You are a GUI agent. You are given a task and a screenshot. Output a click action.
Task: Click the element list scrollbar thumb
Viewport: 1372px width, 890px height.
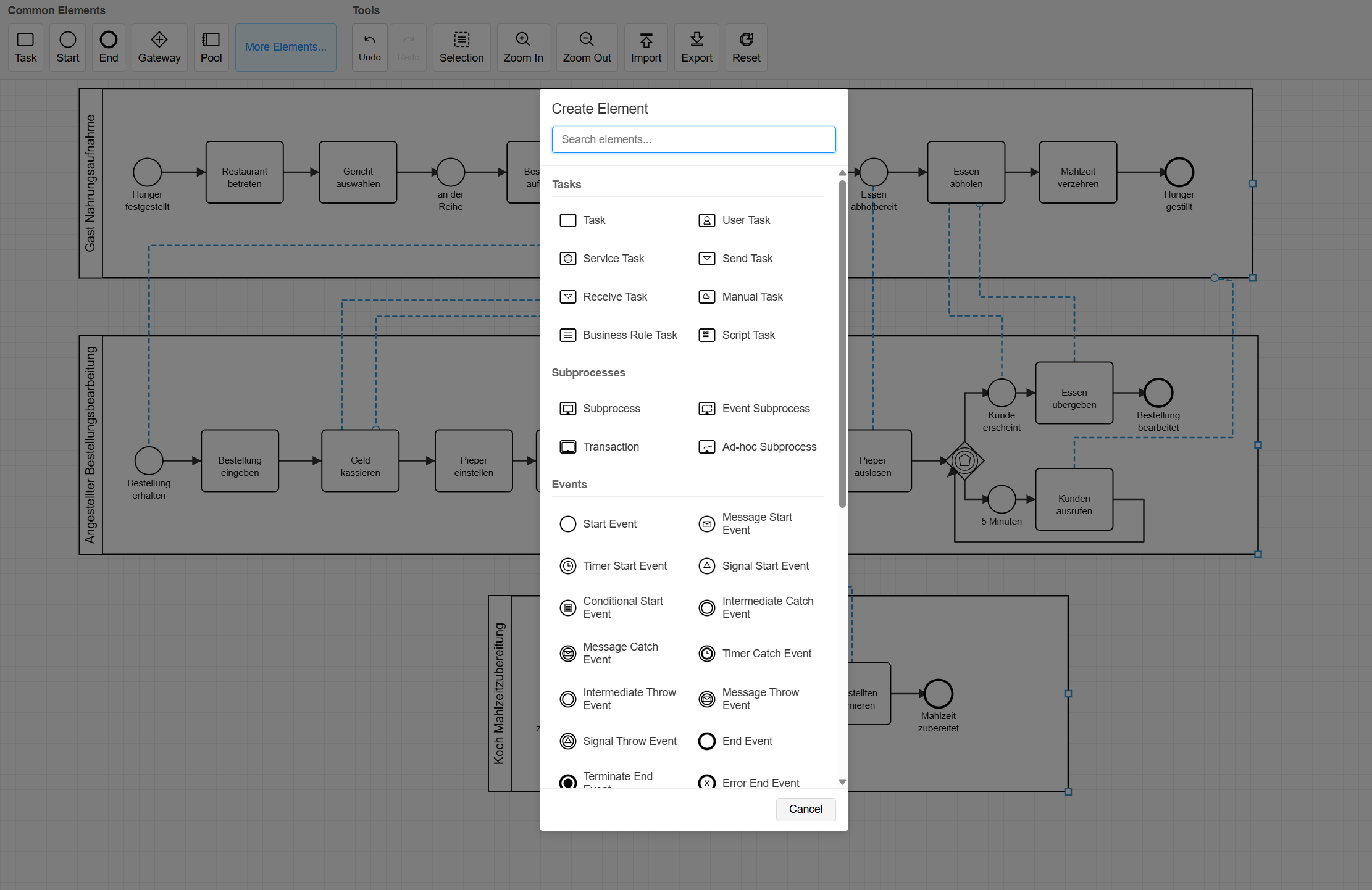(842, 343)
